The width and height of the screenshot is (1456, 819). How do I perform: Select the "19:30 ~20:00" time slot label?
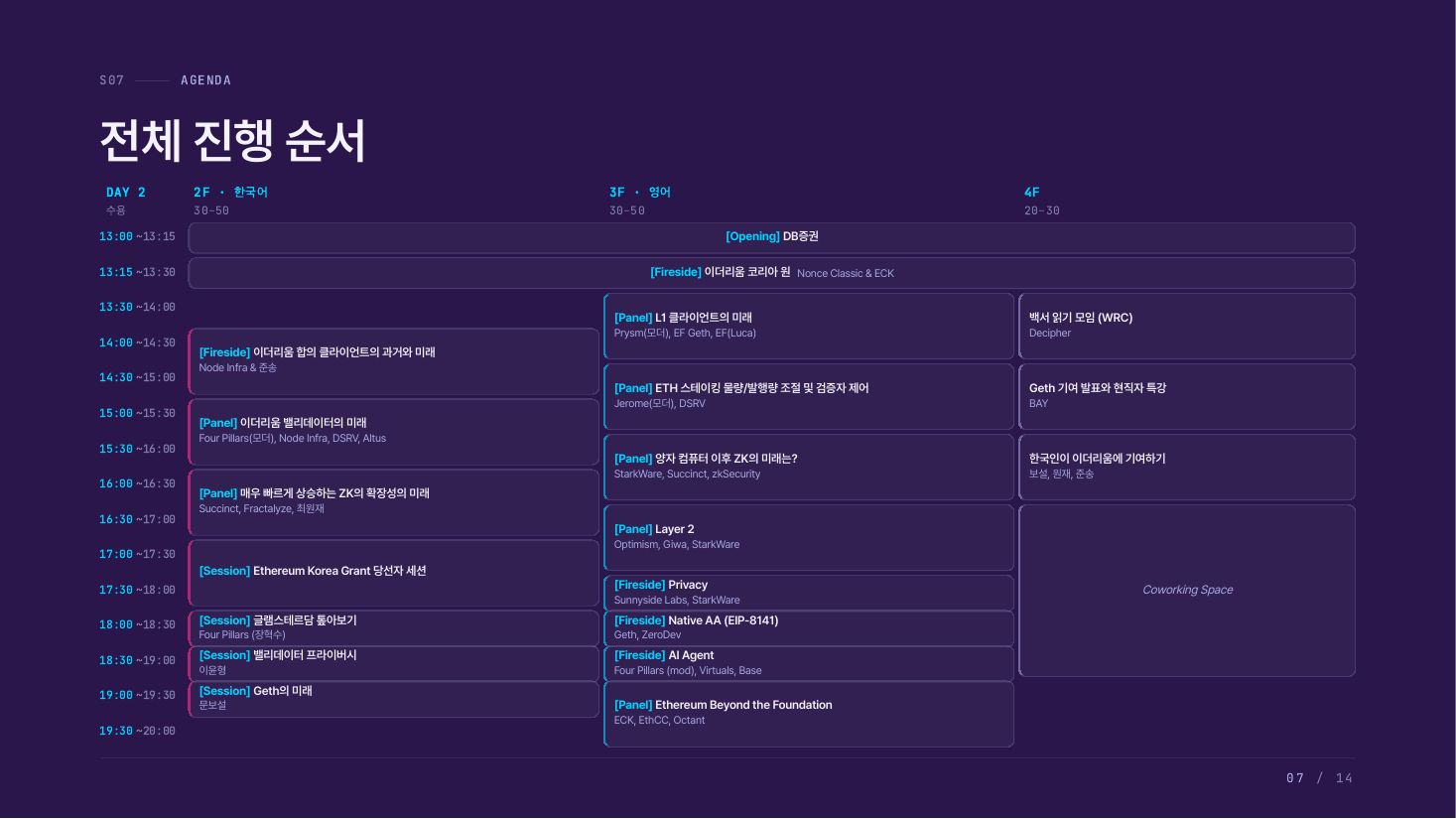click(x=137, y=732)
